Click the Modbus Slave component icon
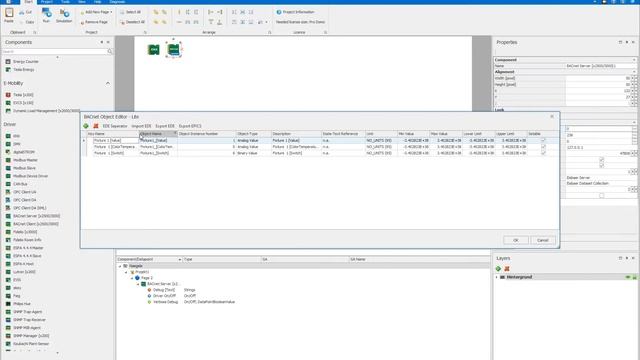The width and height of the screenshot is (640, 360). pyautogui.click(x=8, y=168)
